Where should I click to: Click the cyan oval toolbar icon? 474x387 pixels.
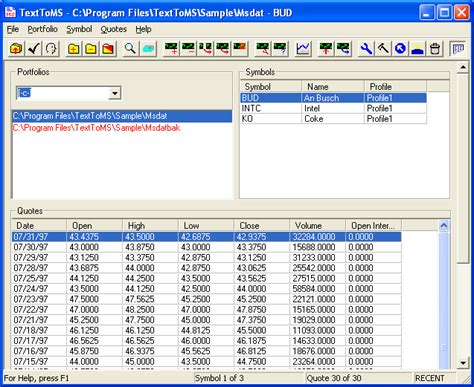click(148, 49)
